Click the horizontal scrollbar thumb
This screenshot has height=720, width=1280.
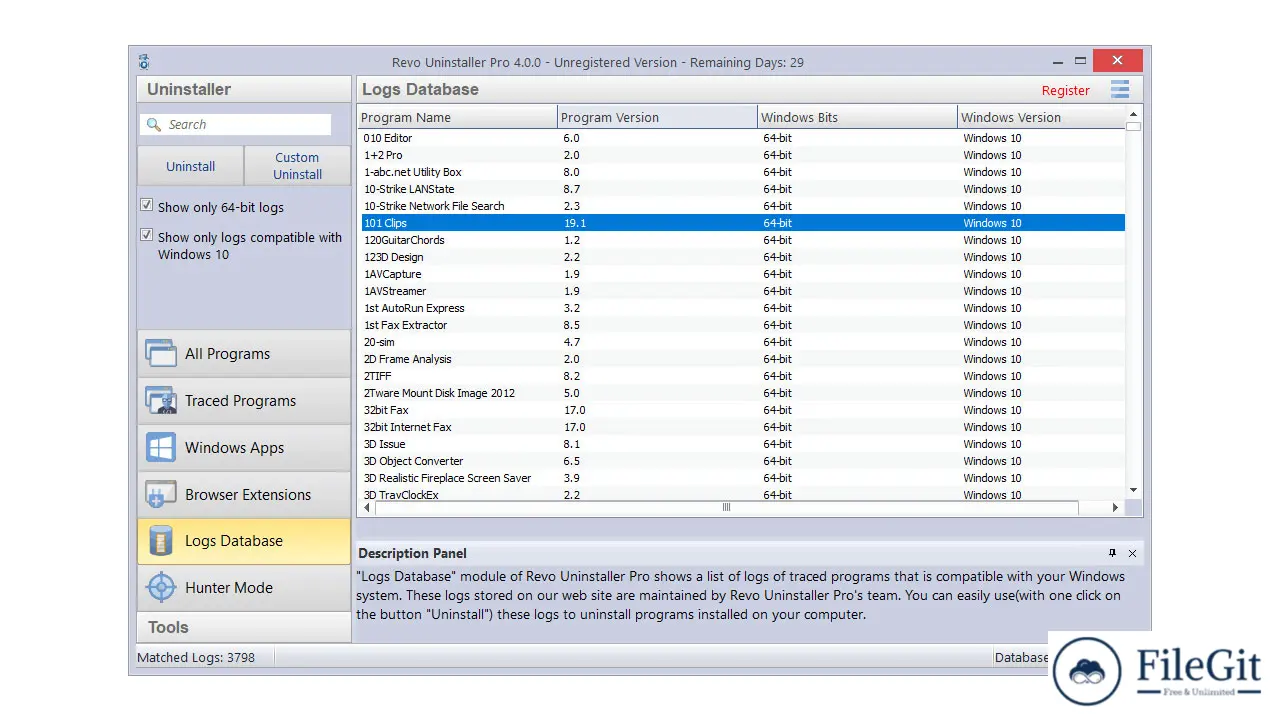[727, 508]
